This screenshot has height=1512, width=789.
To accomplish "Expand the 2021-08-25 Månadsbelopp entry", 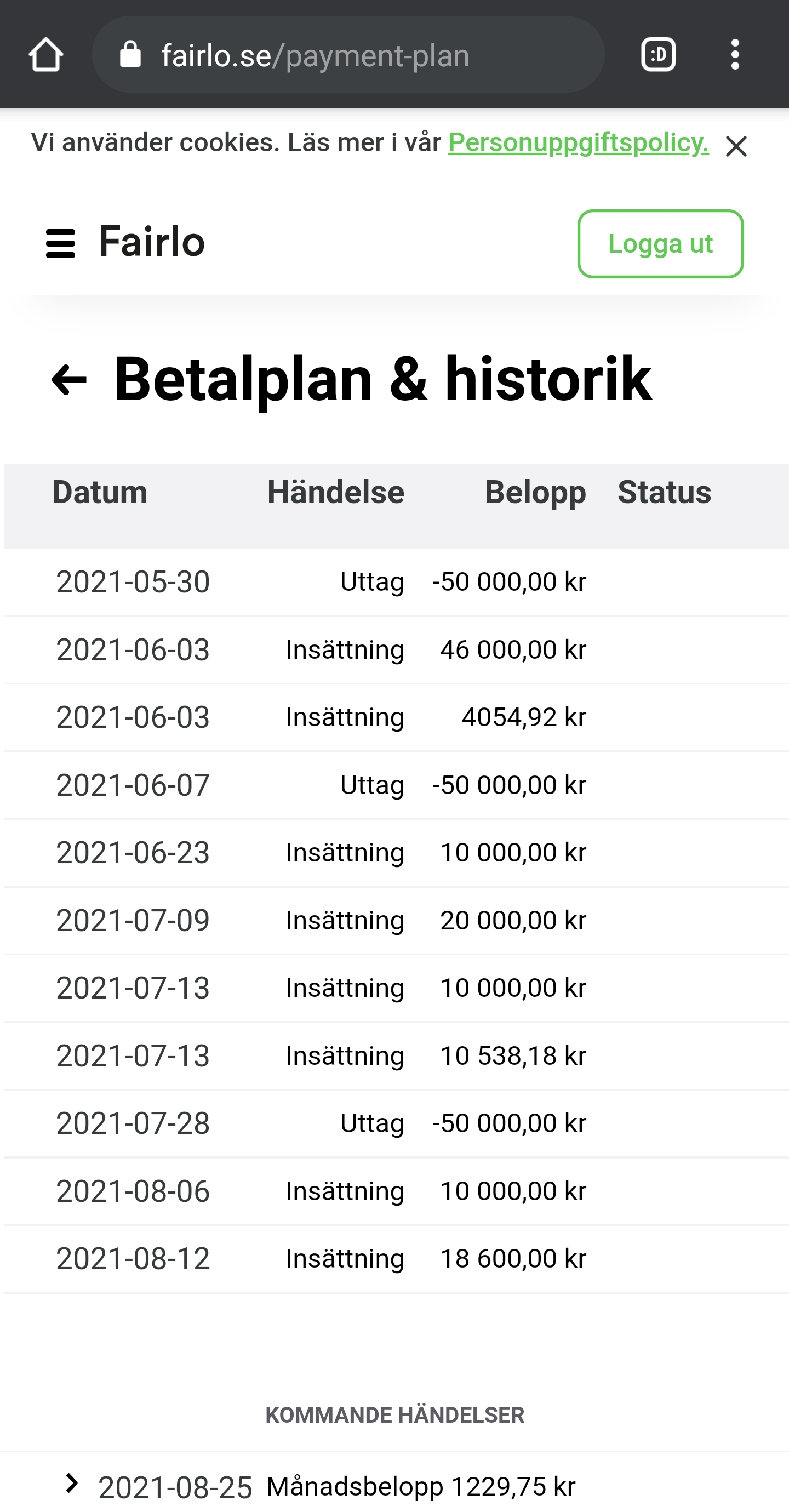I will point(72,1482).
